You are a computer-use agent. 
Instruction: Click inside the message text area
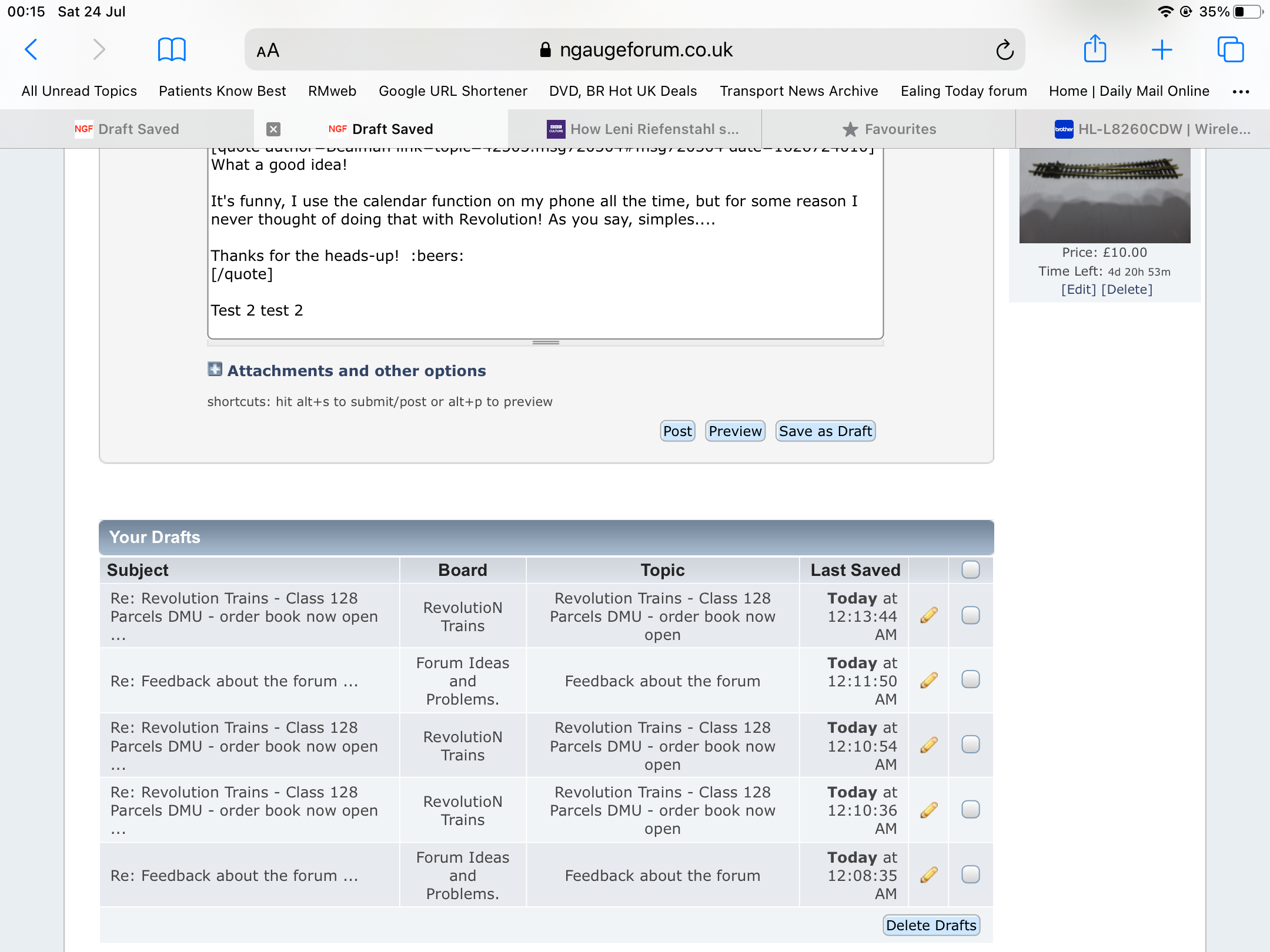(546, 244)
